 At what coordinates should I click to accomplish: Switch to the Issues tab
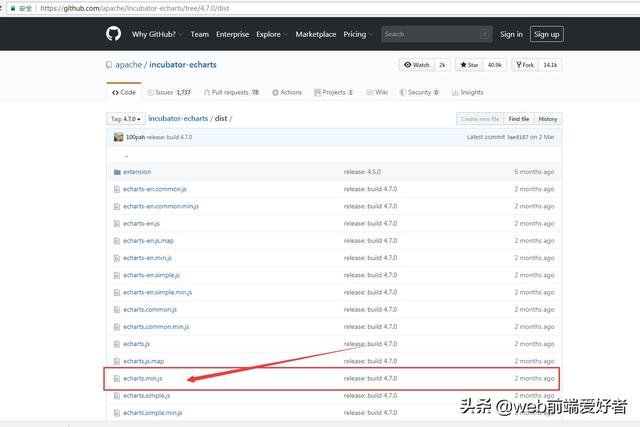(169, 92)
